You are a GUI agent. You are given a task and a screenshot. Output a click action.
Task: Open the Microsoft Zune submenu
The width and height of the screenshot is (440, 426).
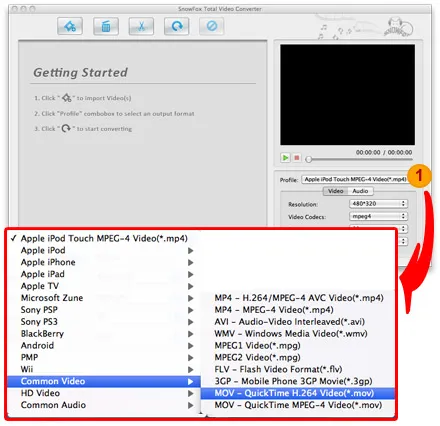click(x=103, y=298)
